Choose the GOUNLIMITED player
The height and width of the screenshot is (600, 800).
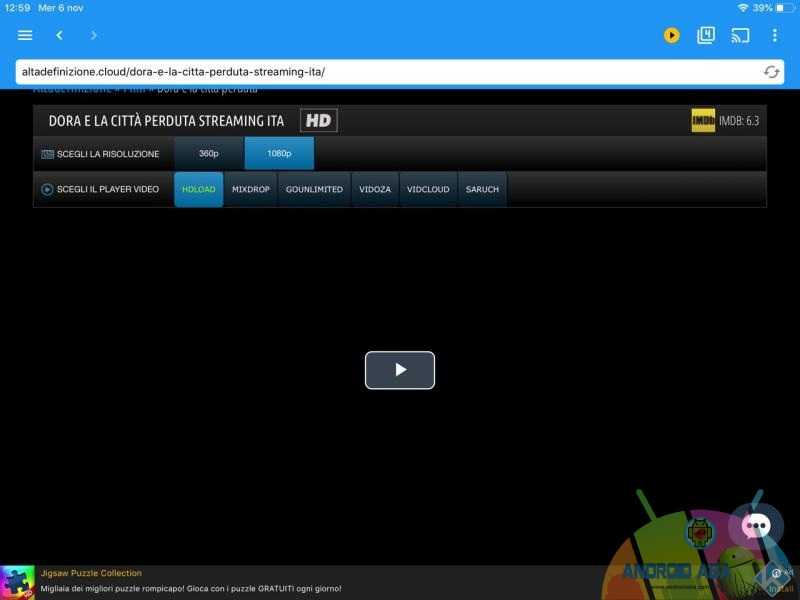click(x=314, y=189)
